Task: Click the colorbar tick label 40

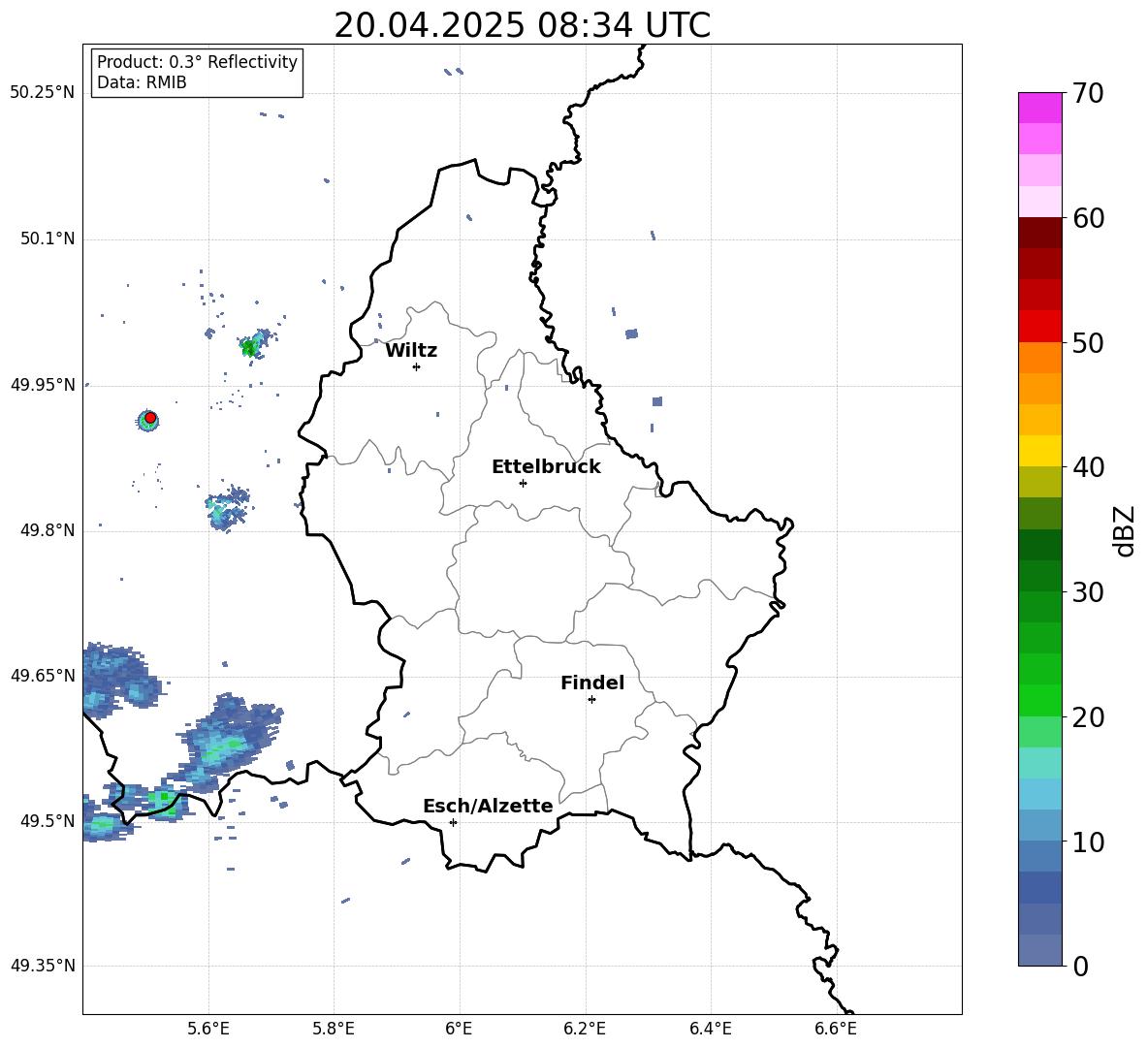Action: 1088,467
